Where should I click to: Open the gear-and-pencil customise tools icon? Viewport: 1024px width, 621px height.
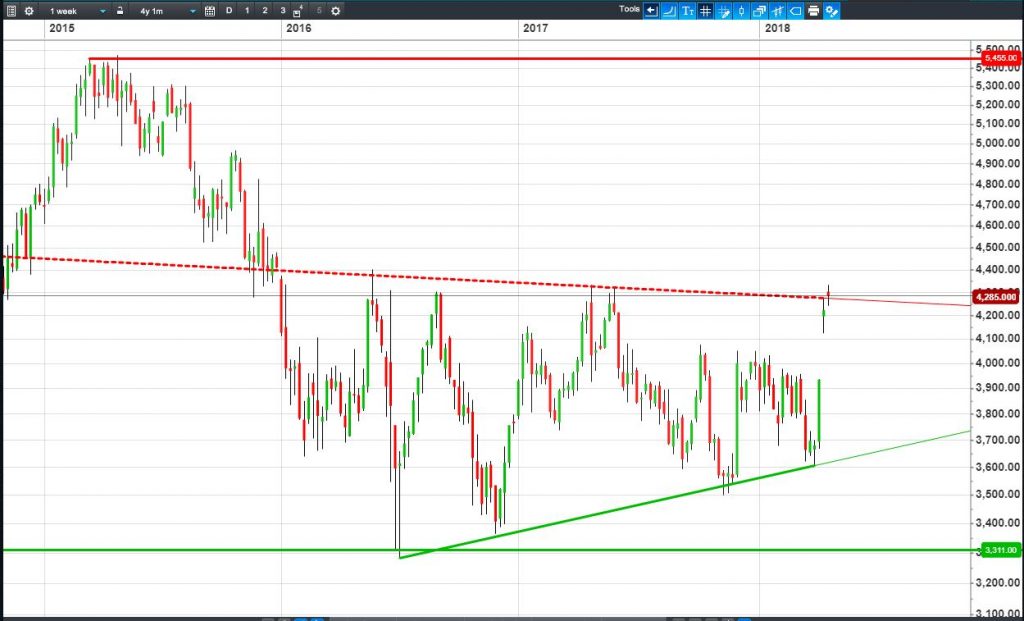click(x=831, y=10)
